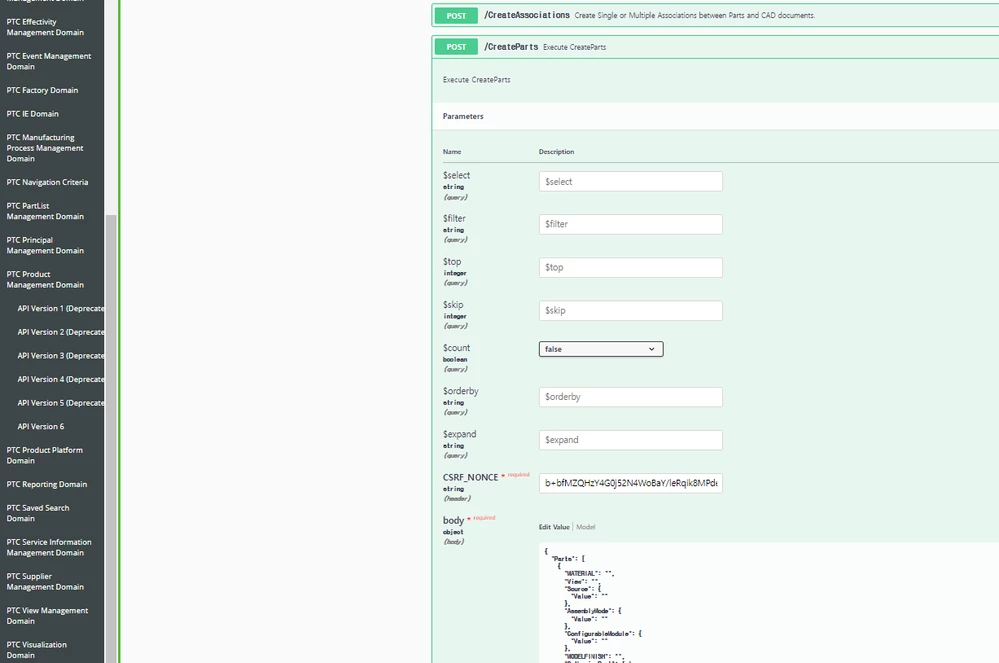Screen dimensions: 999x663
Task: Open PTC Event Management Domain
Action: point(49,61)
